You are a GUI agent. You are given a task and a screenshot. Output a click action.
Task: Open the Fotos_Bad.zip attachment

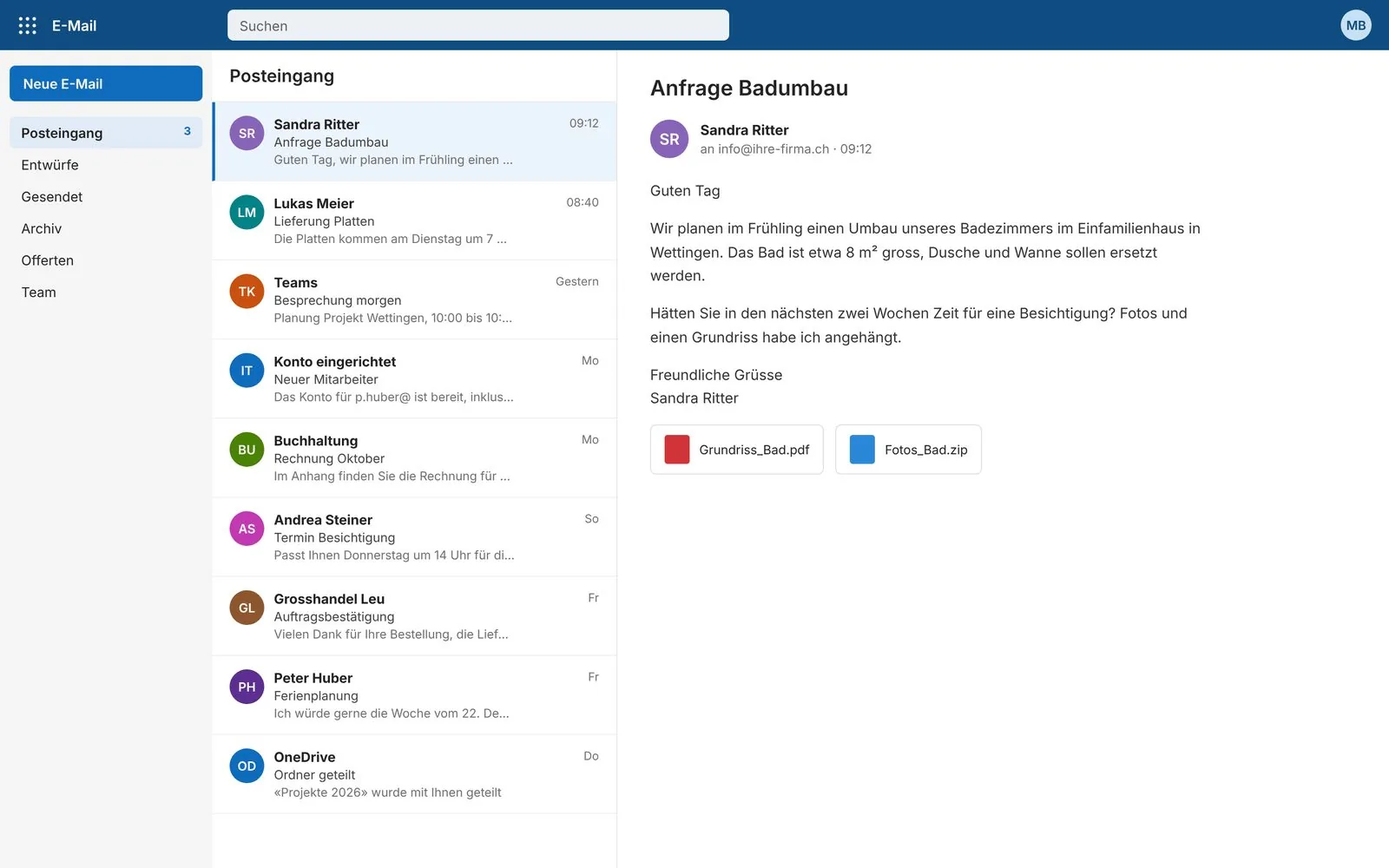click(x=908, y=449)
